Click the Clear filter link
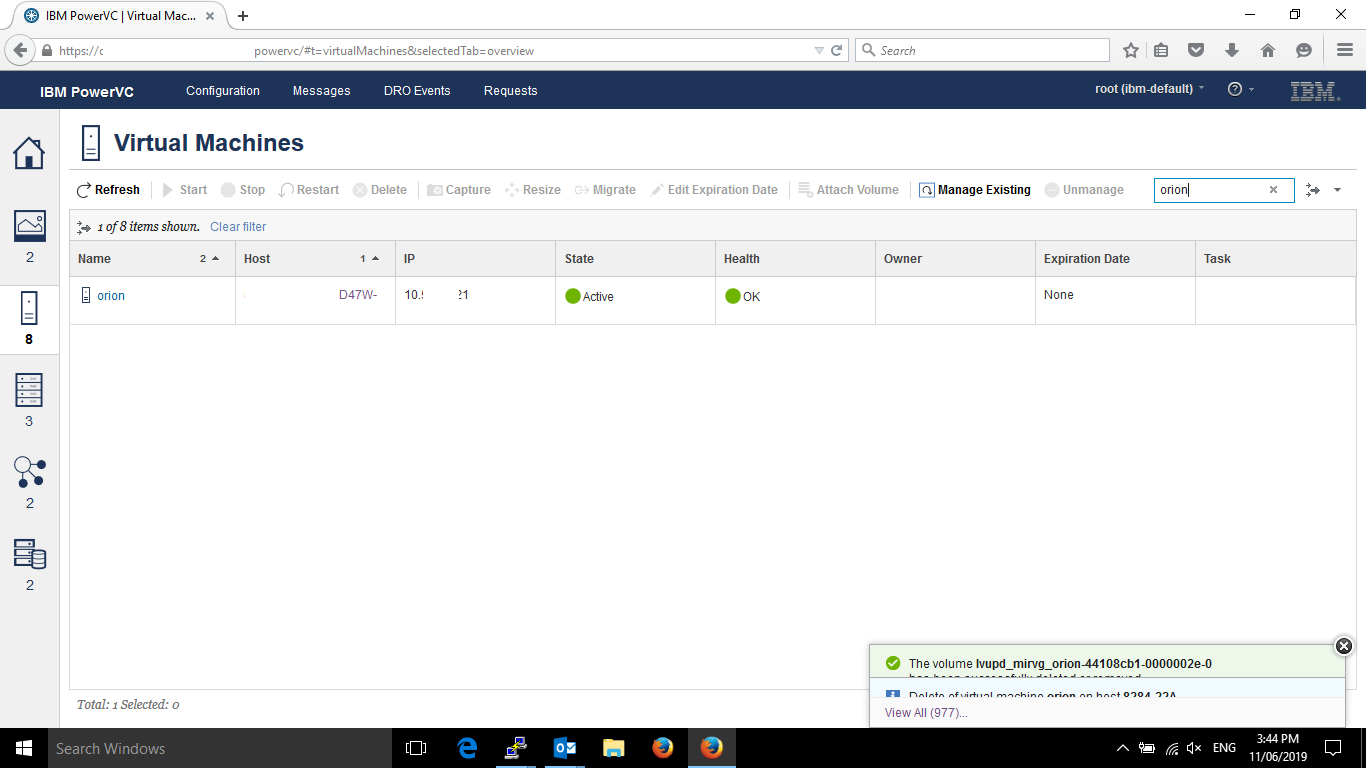This screenshot has height=768, width=1366. 238,227
